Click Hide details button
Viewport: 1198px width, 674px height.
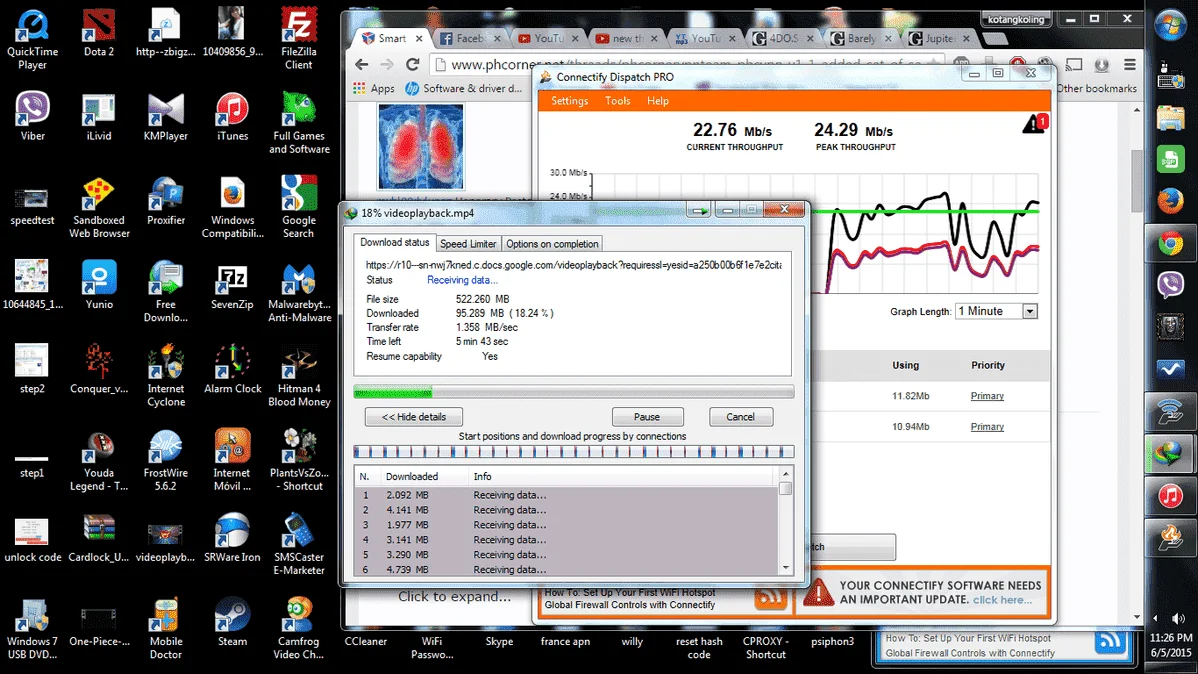pyautogui.click(x=413, y=416)
